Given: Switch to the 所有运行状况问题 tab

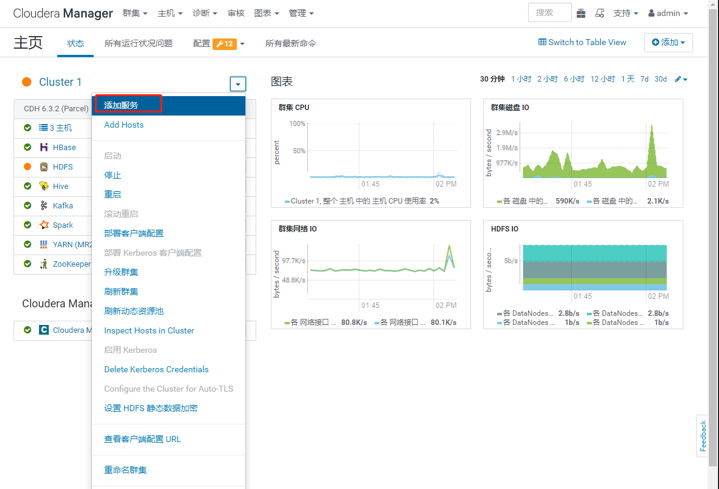Looking at the screenshot, I should coord(138,44).
